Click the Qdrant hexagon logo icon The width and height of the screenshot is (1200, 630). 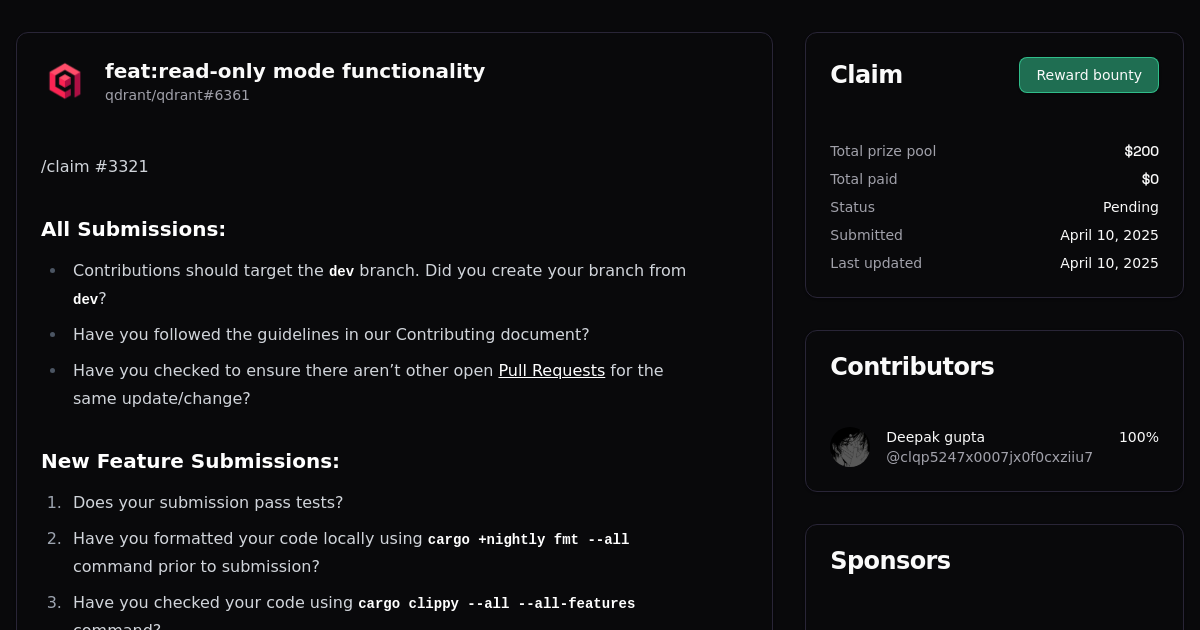click(x=64, y=82)
